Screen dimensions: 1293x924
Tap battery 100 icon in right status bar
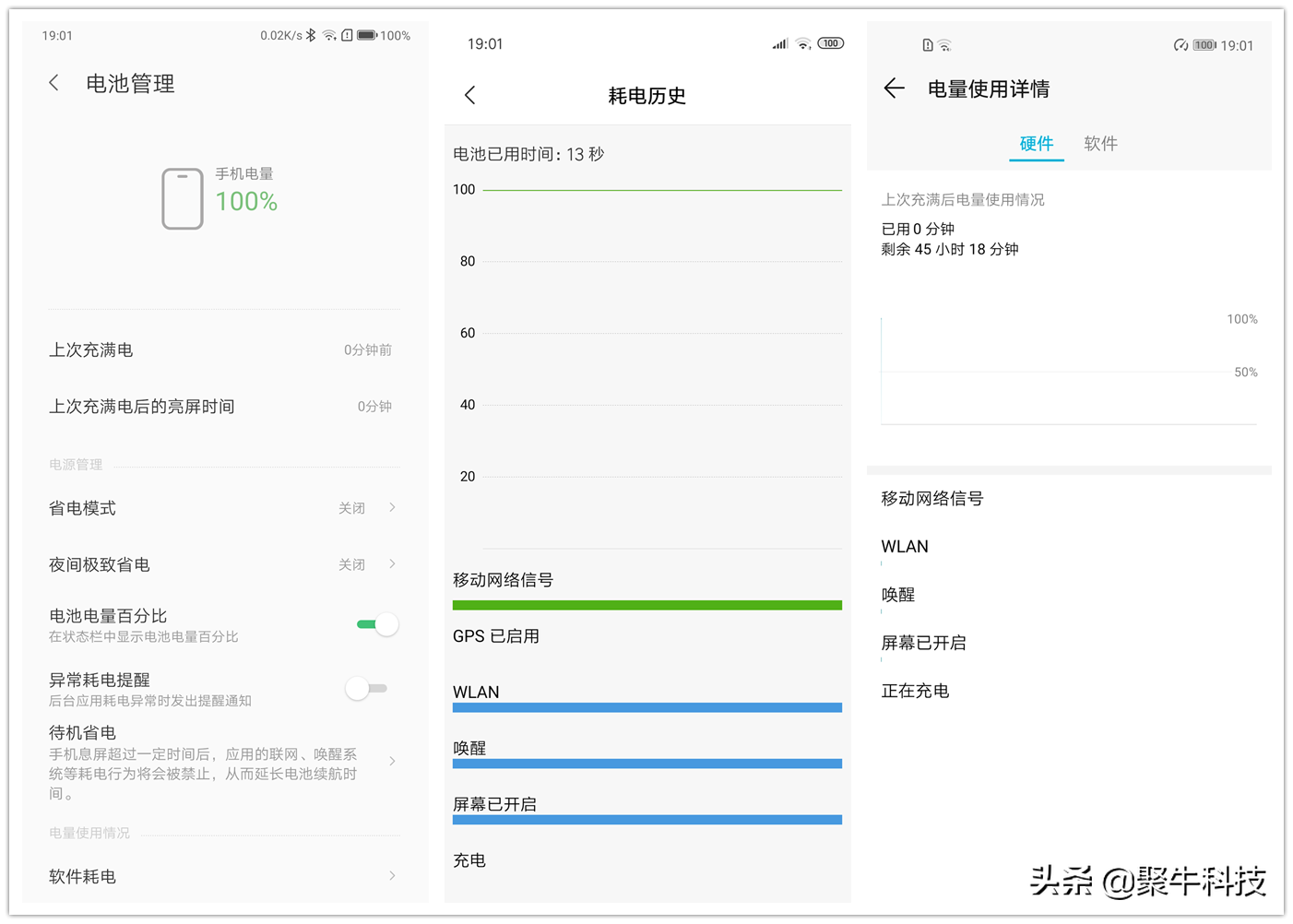point(1204,45)
